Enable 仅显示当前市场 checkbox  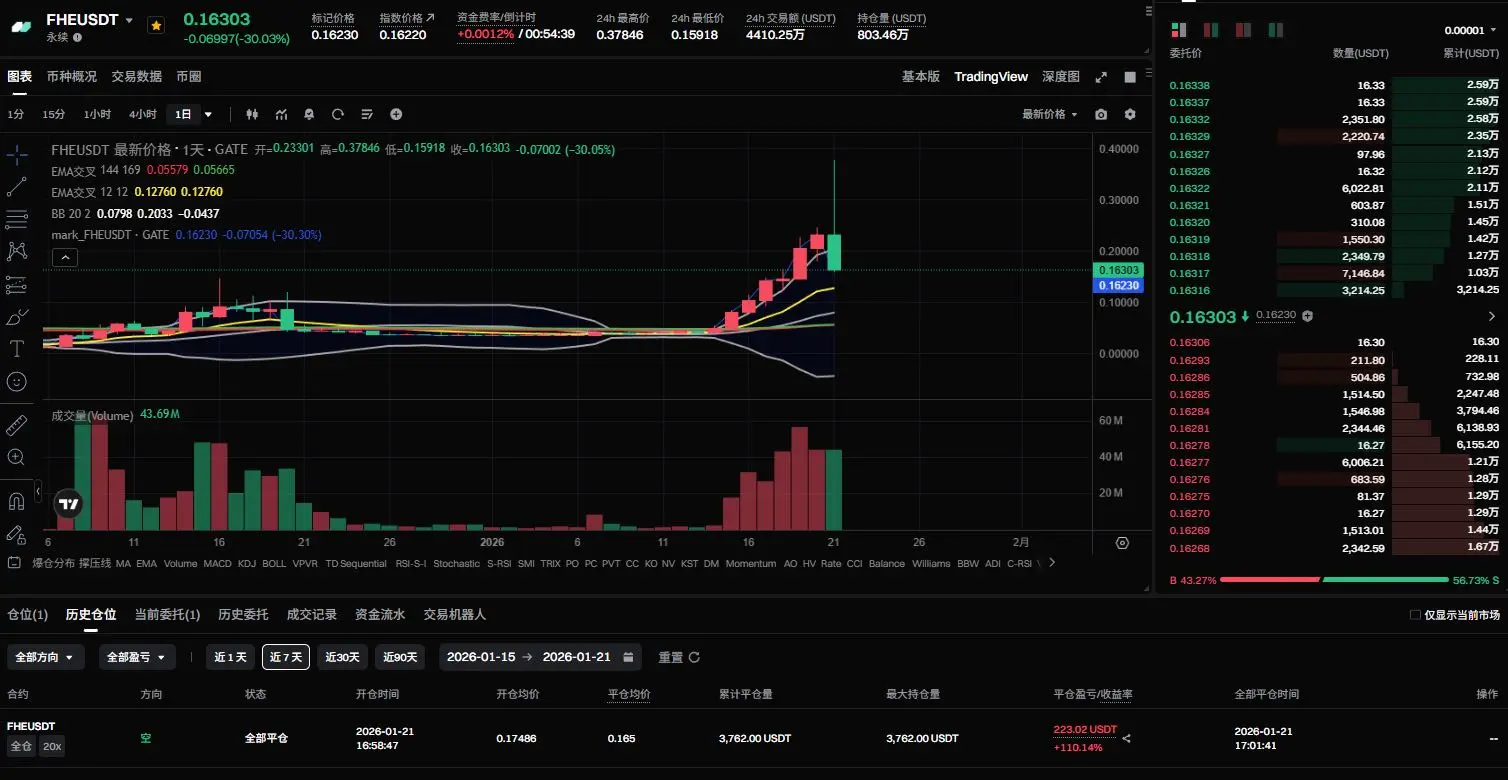(x=1415, y=615)
